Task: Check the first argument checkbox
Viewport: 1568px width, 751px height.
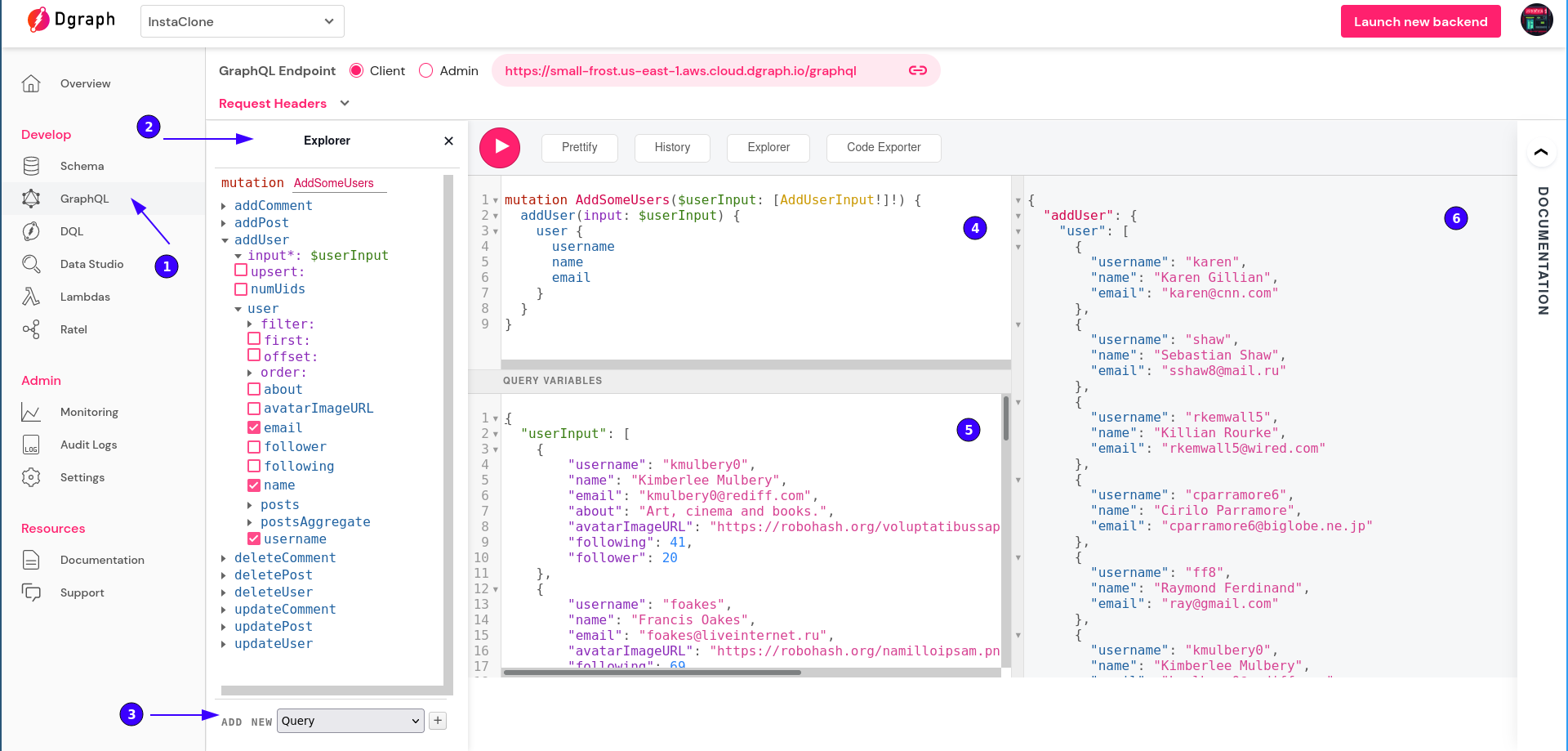Action: pos(254,338)
